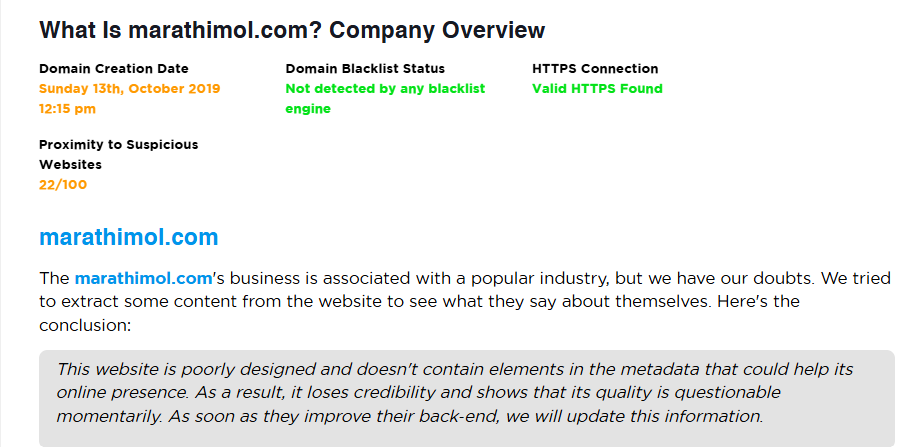Select the Domain Creation Date label
This screenshot has height=447, width=922.
tap(113, 69)
